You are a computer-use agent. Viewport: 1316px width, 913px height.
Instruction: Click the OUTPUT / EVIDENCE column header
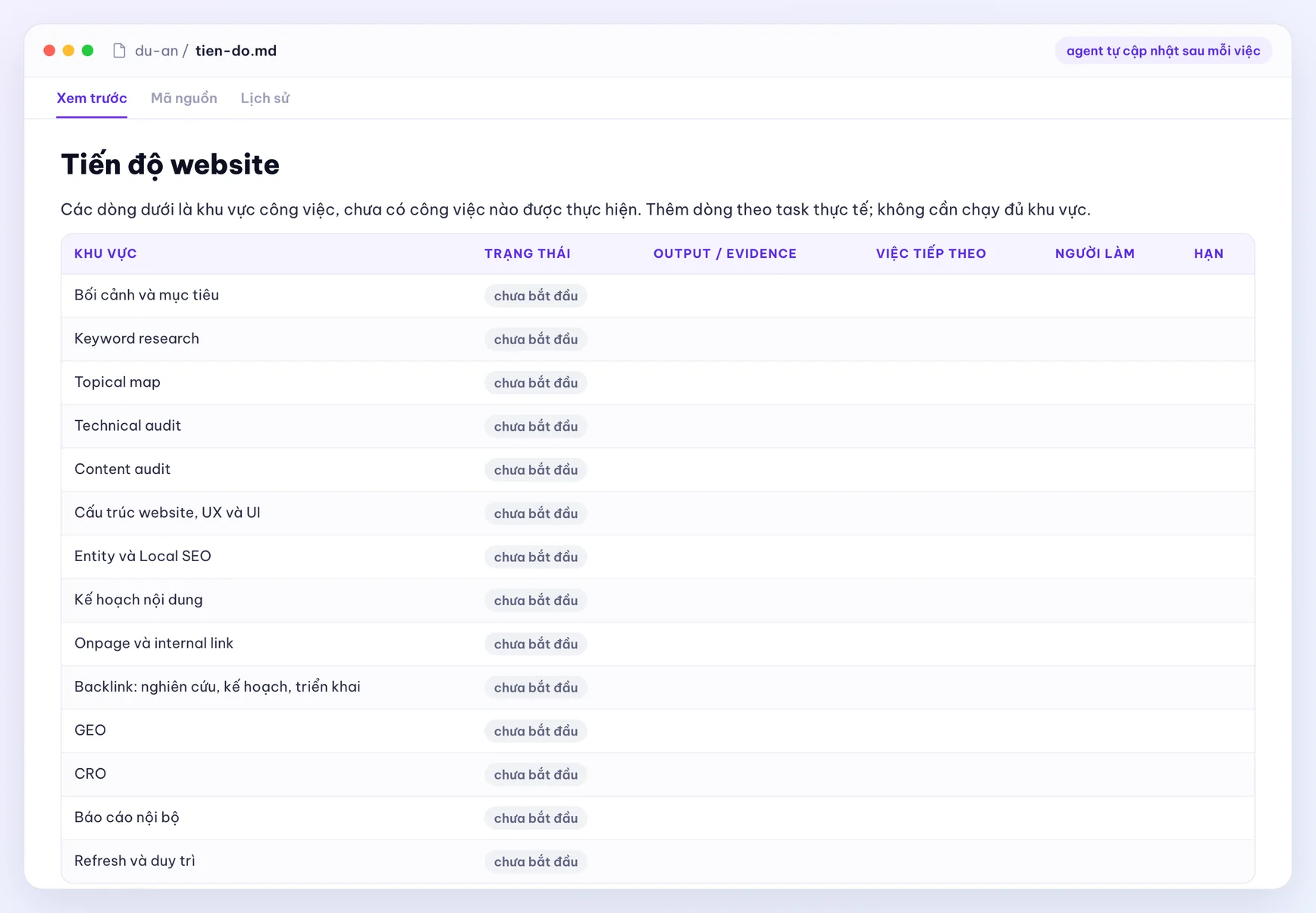pos(725,254)
